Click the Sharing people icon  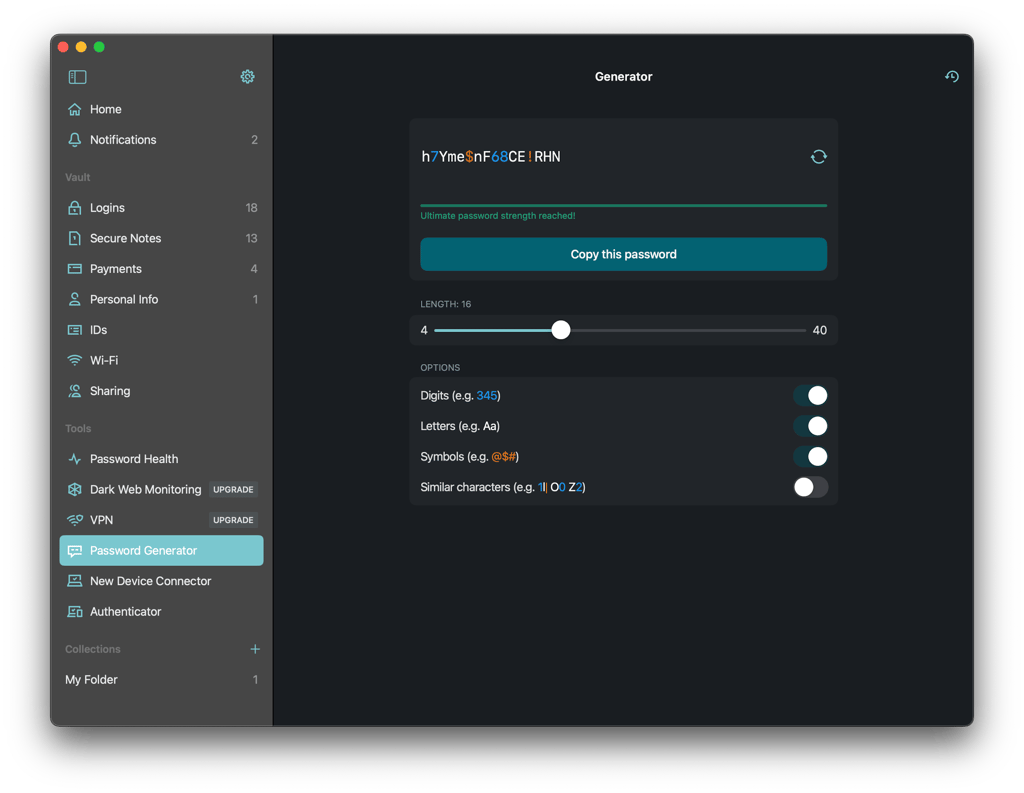(x=75, y=391)
